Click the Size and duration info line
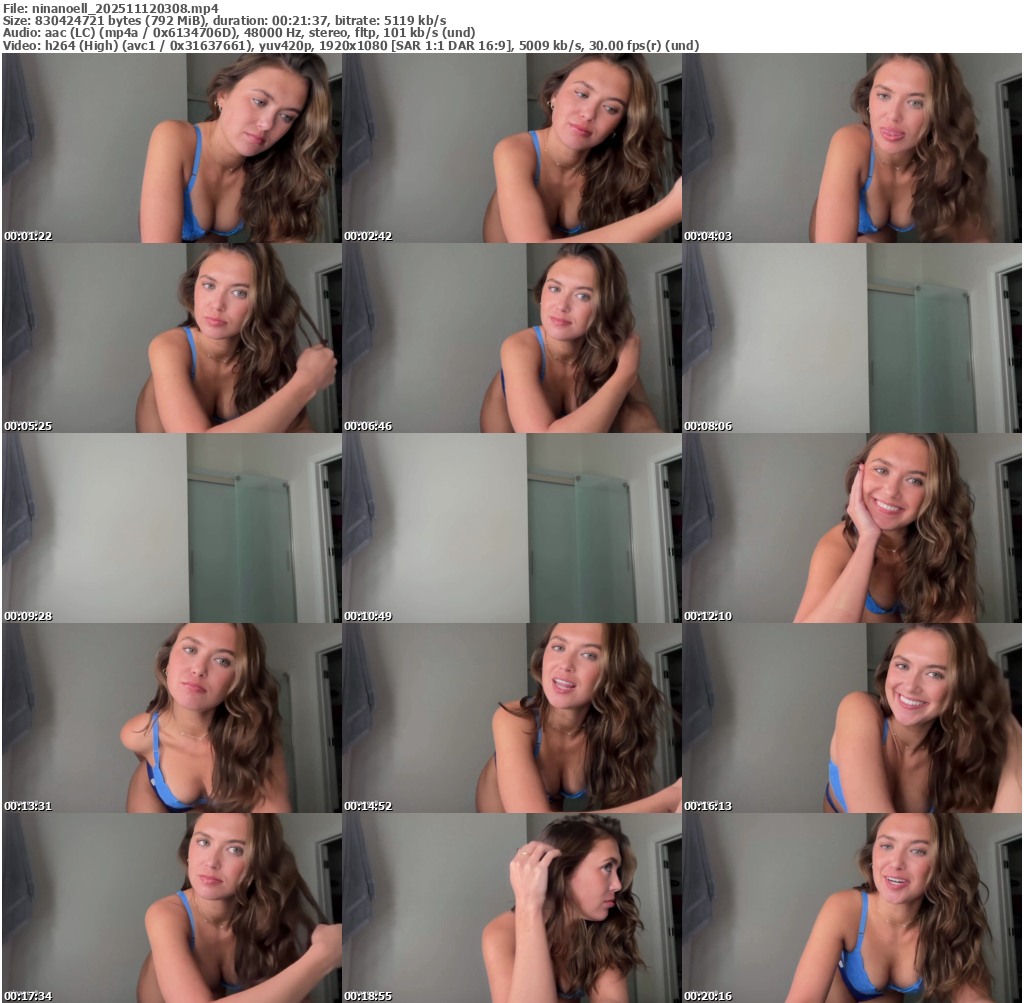Screen dimensions: 1024x1003 225,20
